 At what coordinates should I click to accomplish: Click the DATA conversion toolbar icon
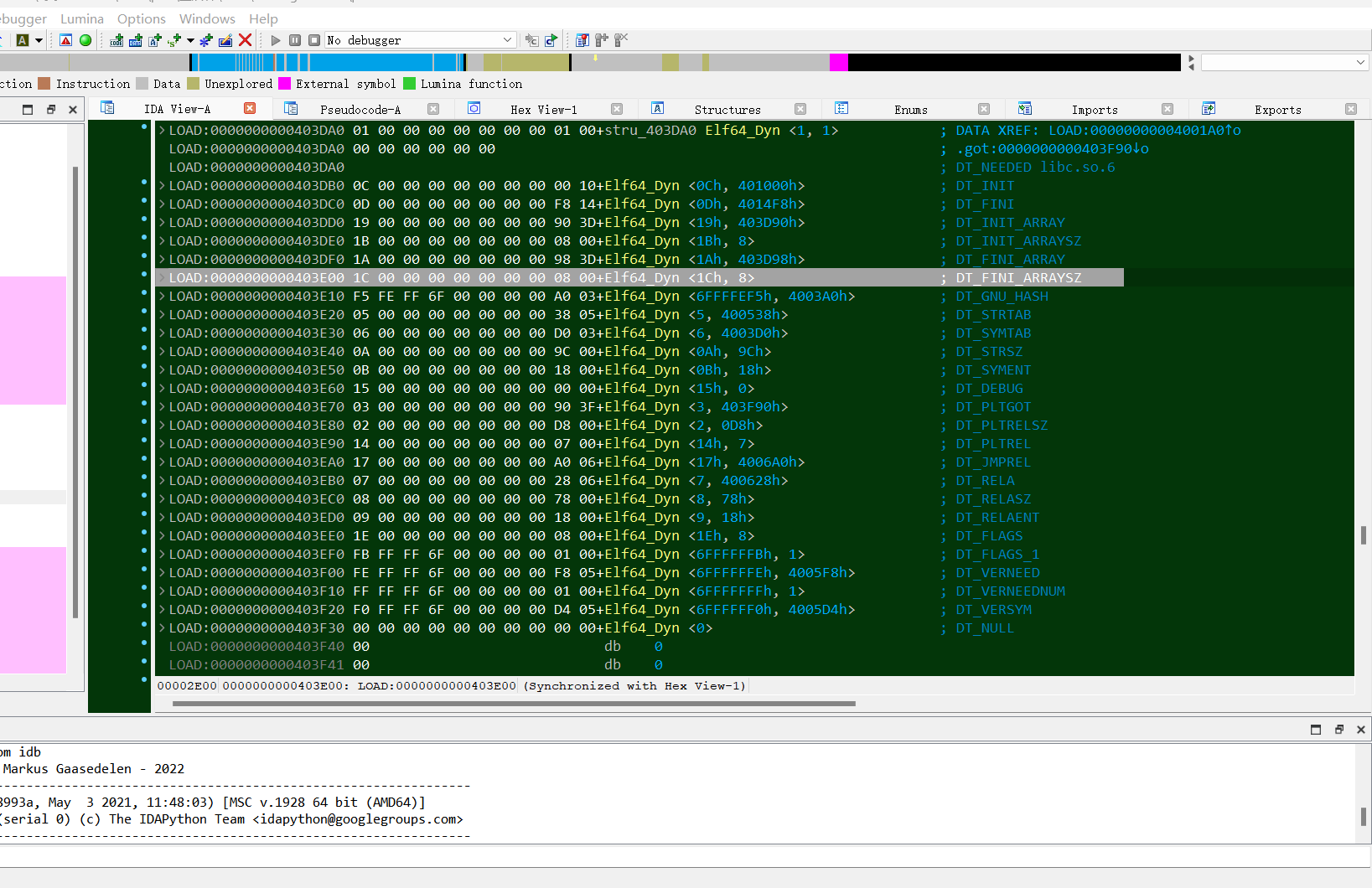pos(136,40)
